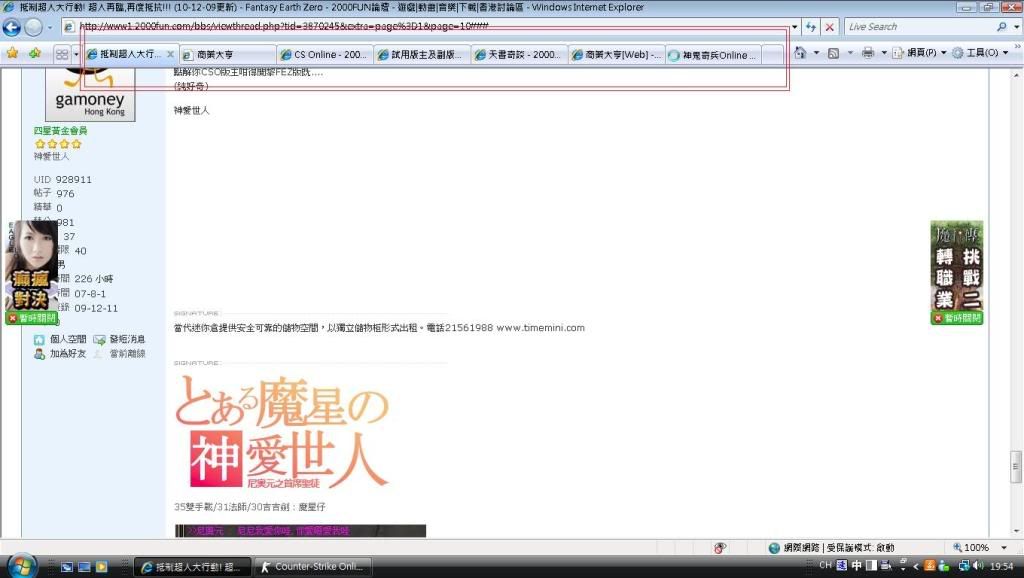Click into the Live Search box
Screen dimensions: 1024x578
pyautogui.click(x=915, y=27)
